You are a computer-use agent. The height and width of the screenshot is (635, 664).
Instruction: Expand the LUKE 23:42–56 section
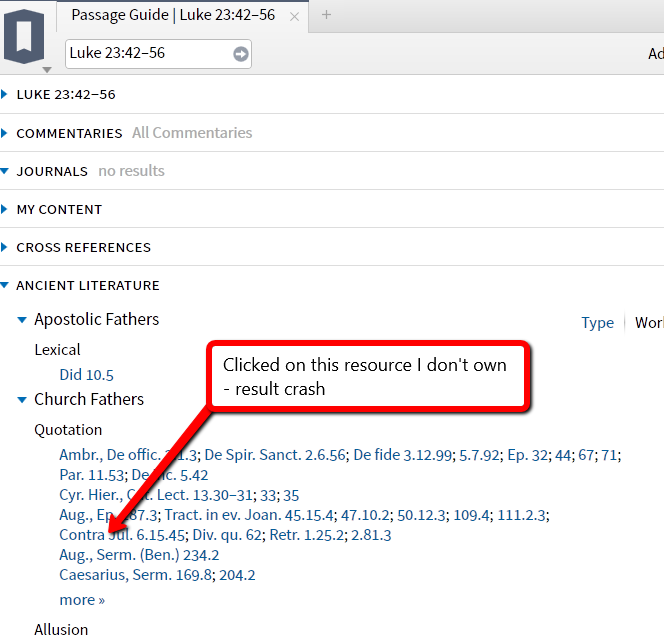coord(5,94)
